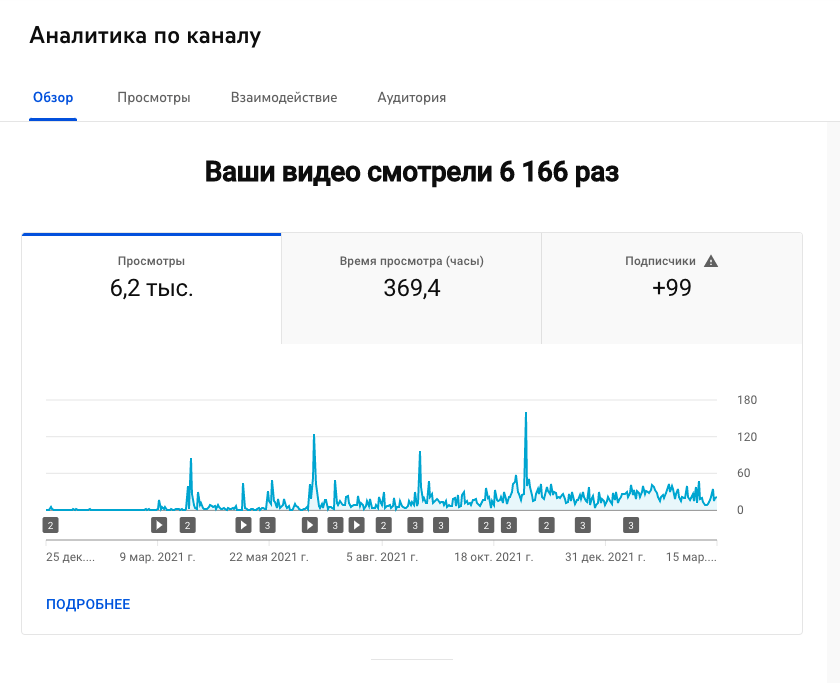Image resolution: width=840 pixels, height=683 pixels.
Task: Click the '3' marker above 5 авг. 2021 label
Action: coord(415,526)
